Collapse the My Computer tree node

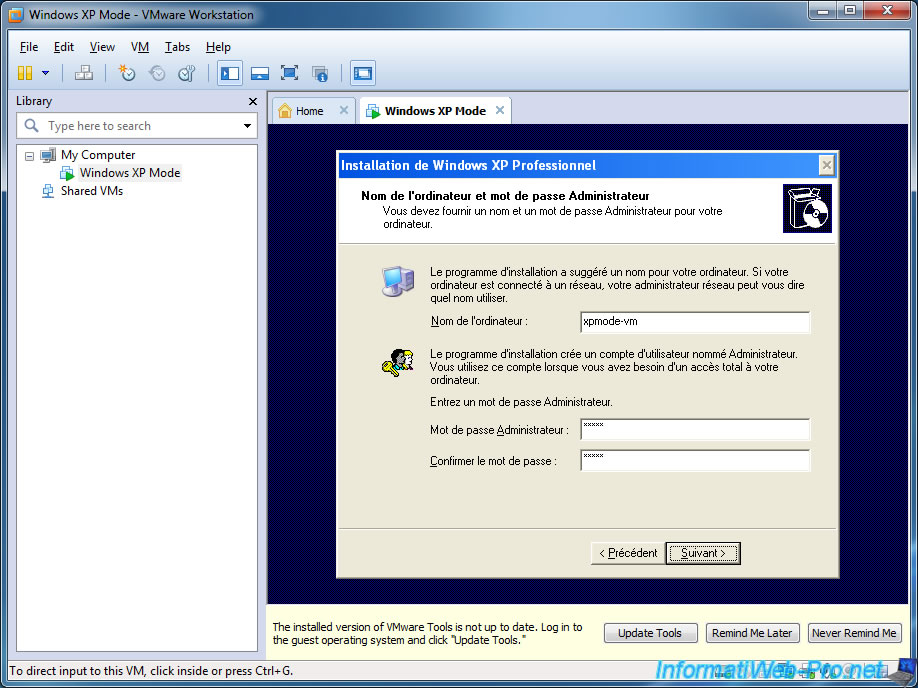(29, 156)
